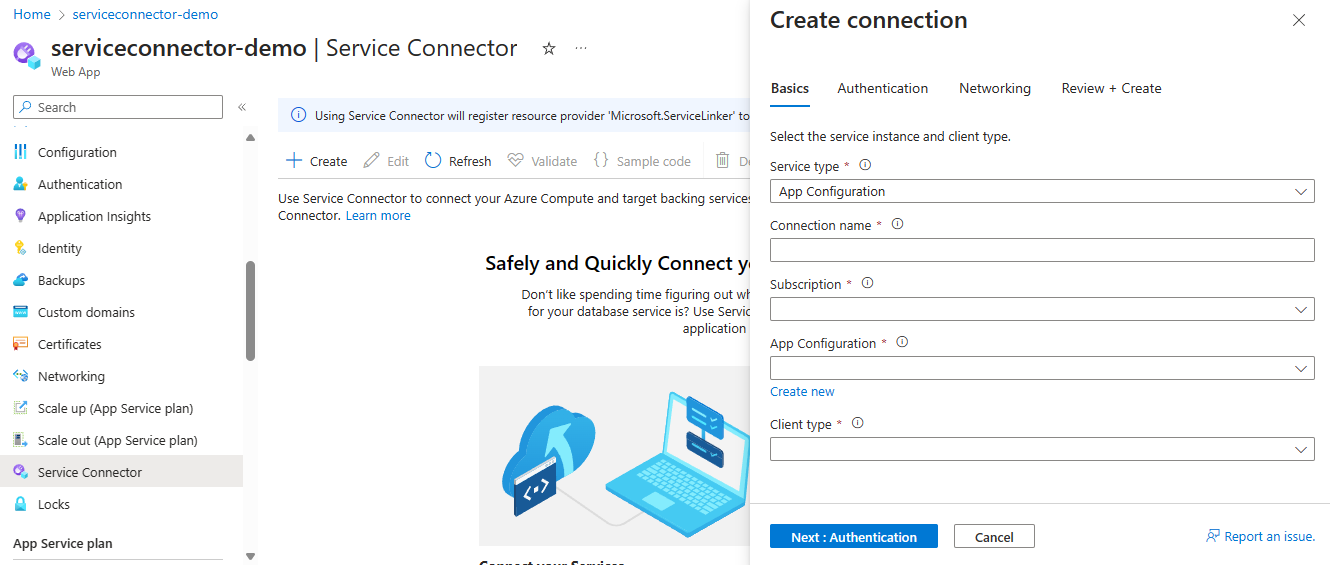This screenshot has height=565, width=1330.
Task: Open the App Configuration dropdown
Action: (1042, 368)
